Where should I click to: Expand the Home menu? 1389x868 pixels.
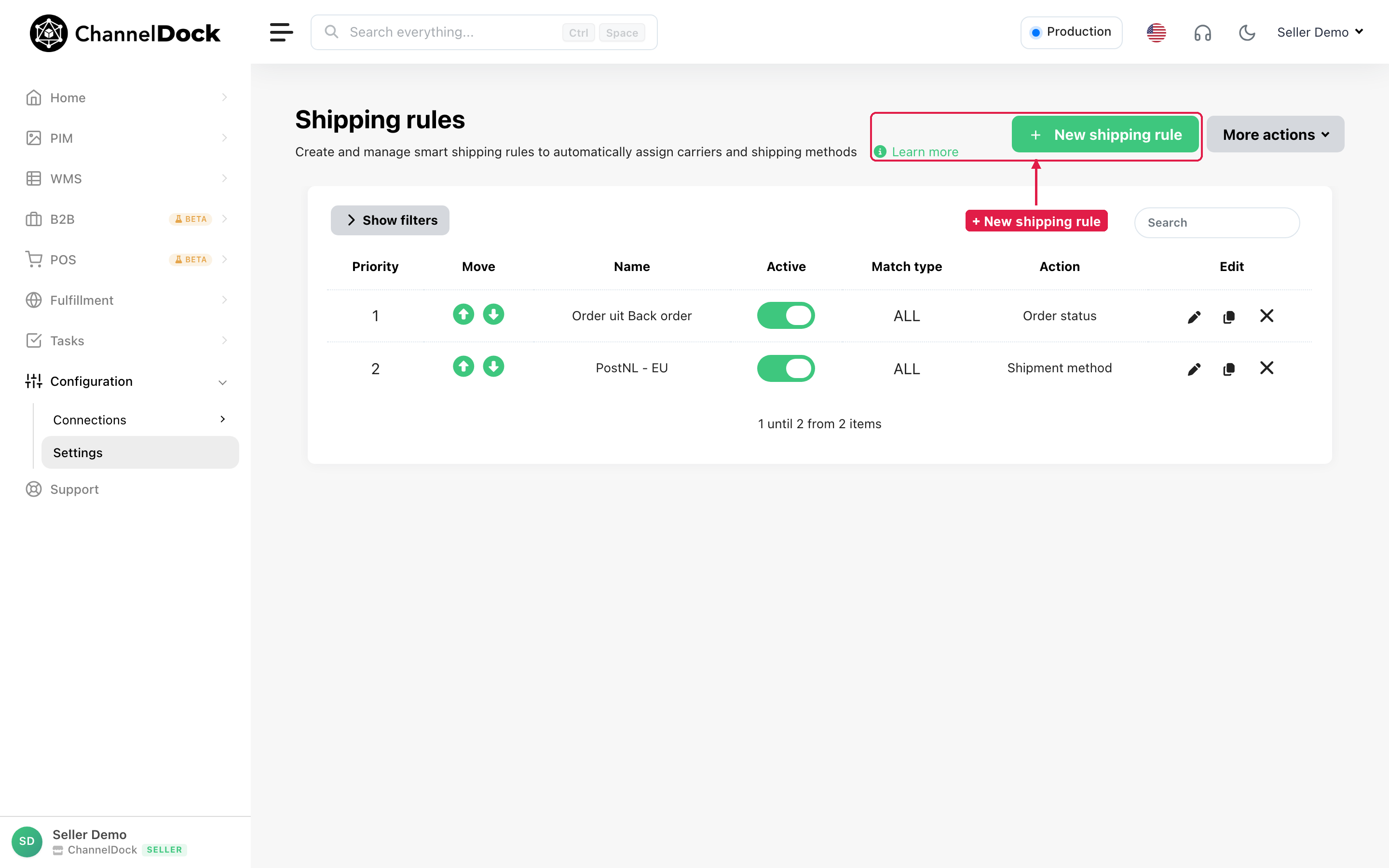coord(126,97)
